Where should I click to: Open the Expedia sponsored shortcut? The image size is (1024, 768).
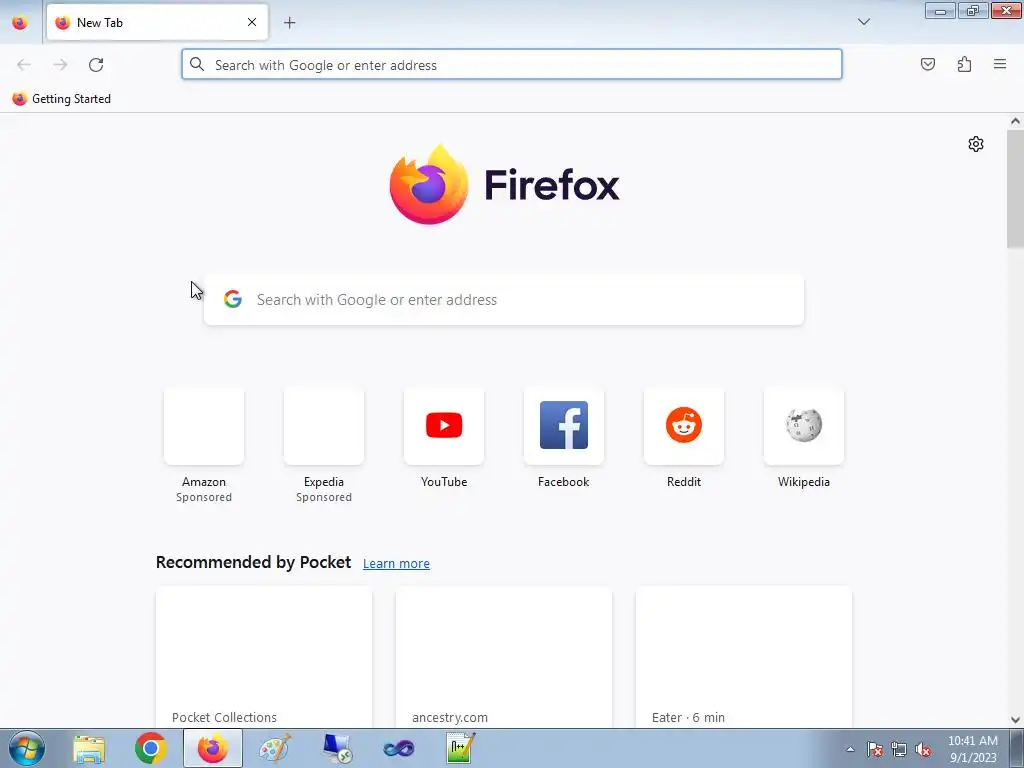[x=324, y=446]
